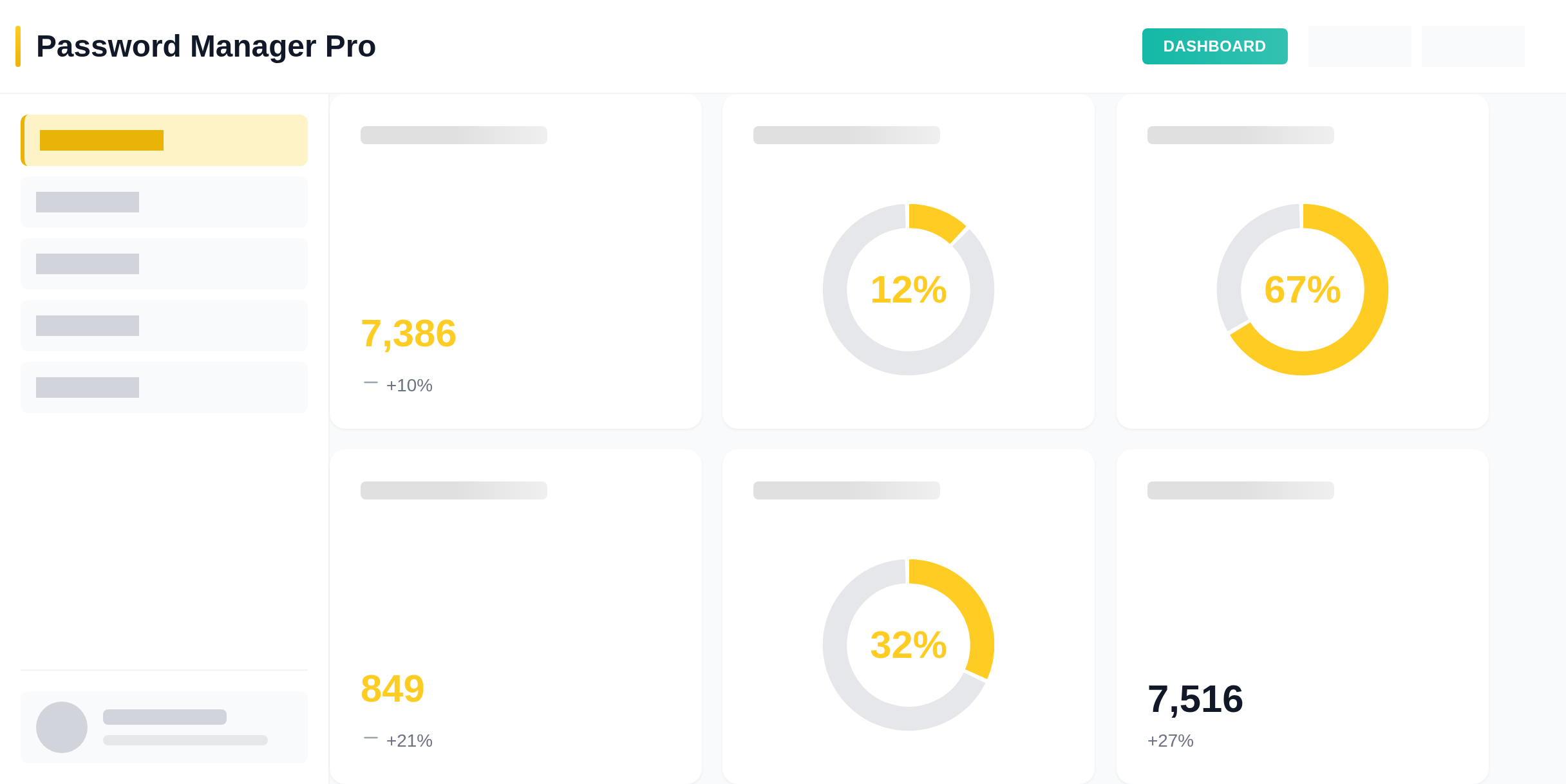Screen dimensions: 1566x784
Task: Click the user avatar circle in sidebar
Action: (62, 727)
